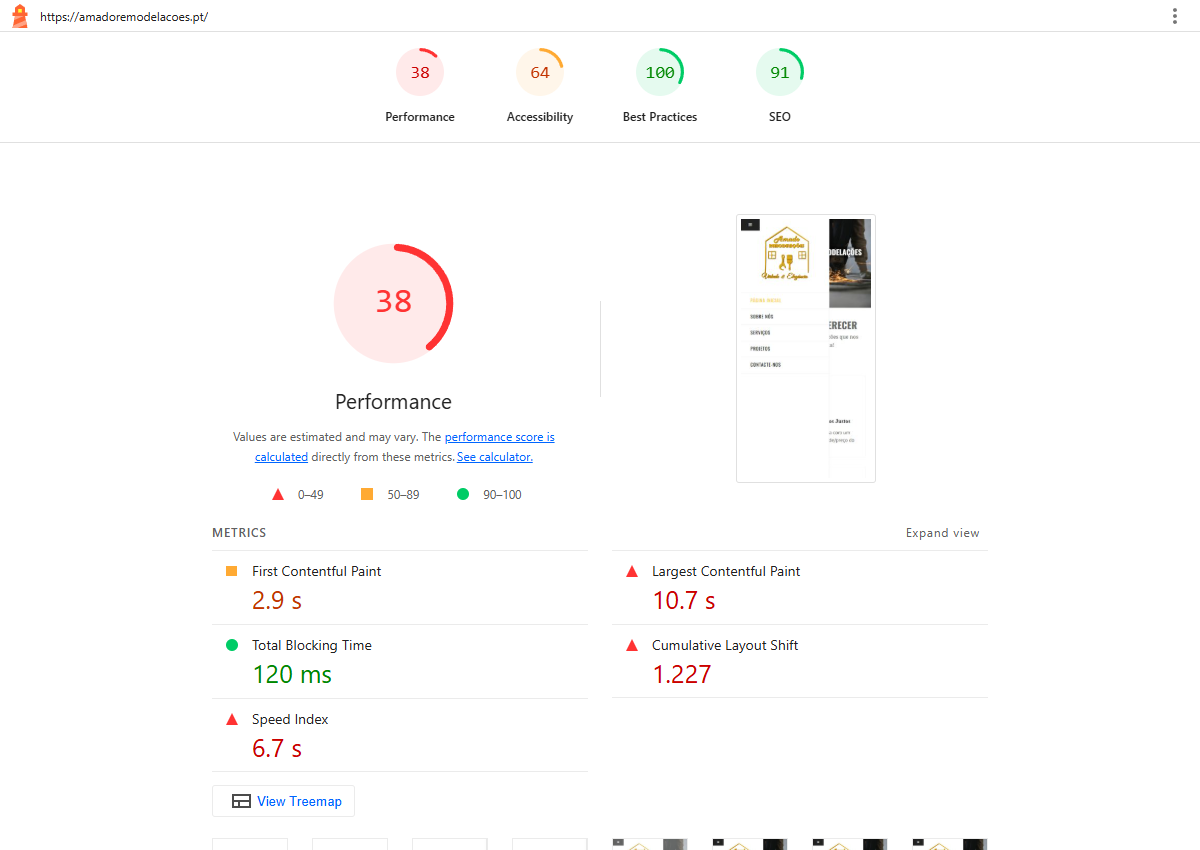This screenshot has width=1200, height=850.
Task: Jump to the SEO category gauge scoring 91
Action: pos(780,86)
